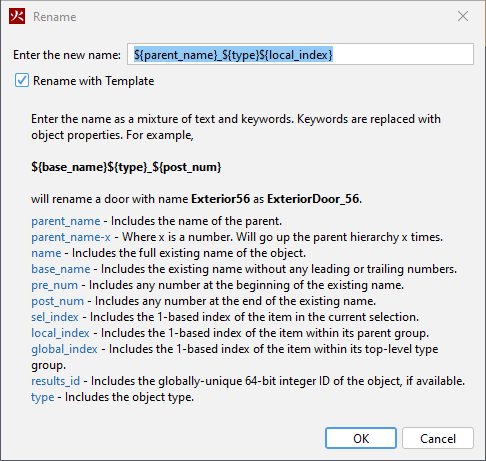
Task: Click the Rename with Template label text
Action: tap(93, 81)
